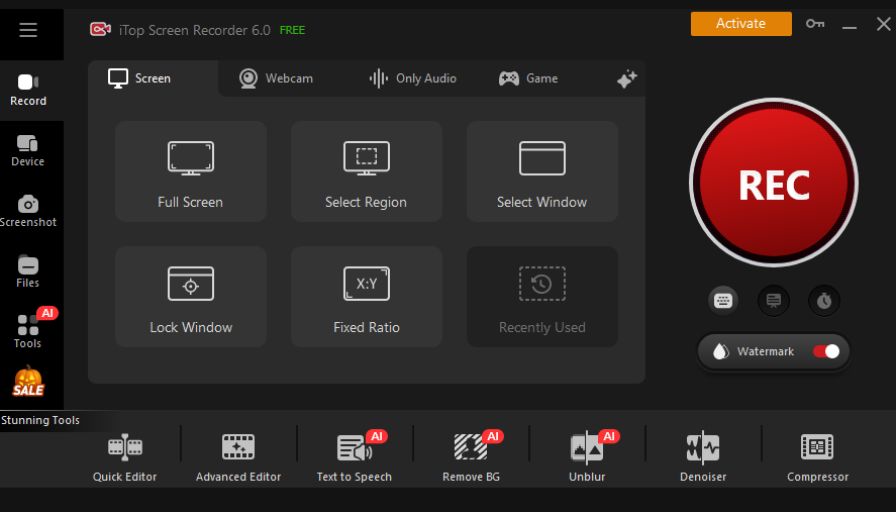Switch to the Webcam tab
This screenshot has width=896, height=512.
276,78
